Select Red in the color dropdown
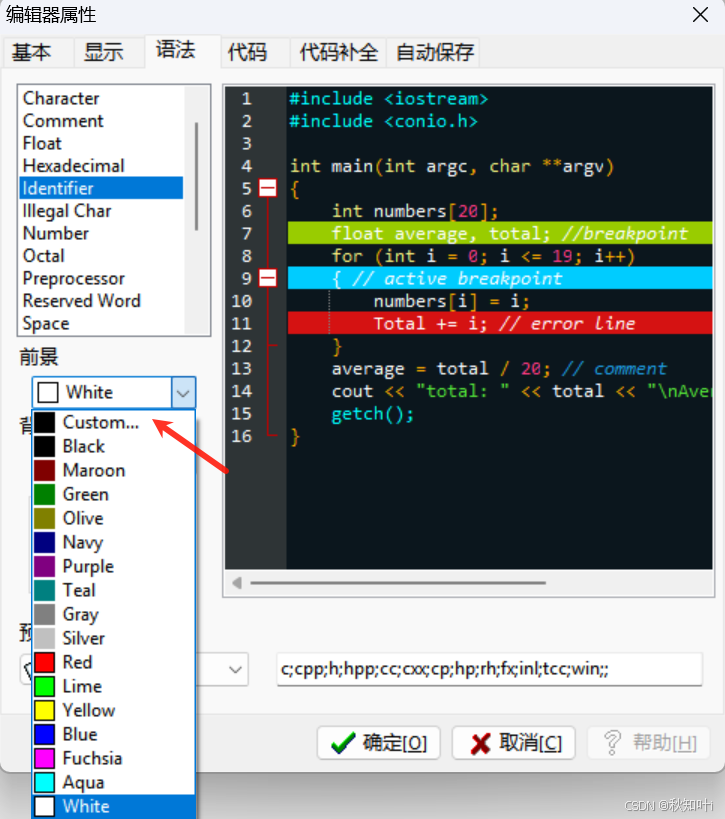The height and width of the screenshot is (819, 725). (114, 662)
